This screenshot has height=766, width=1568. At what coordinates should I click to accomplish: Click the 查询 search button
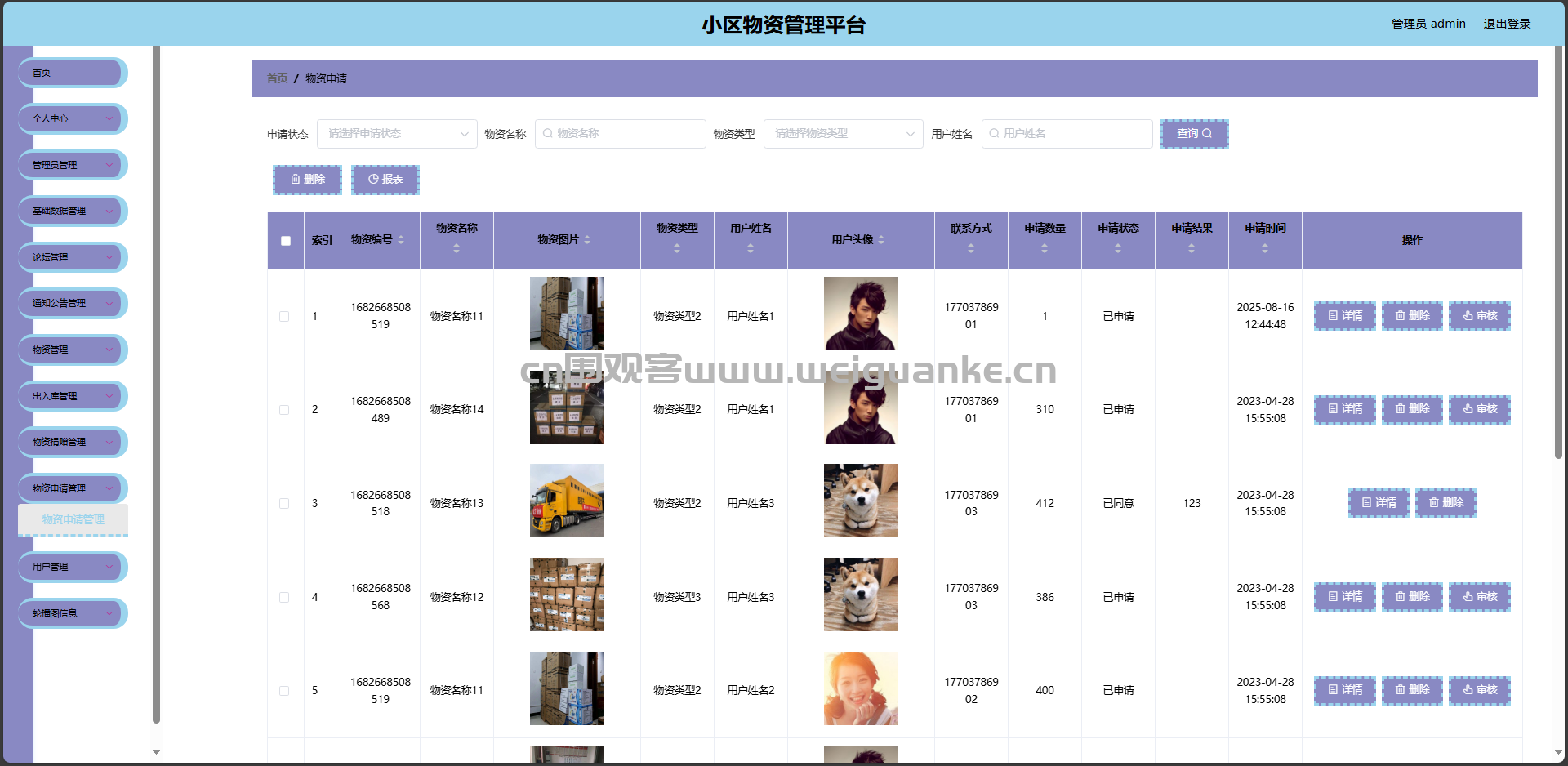(x=1194, y=134)
